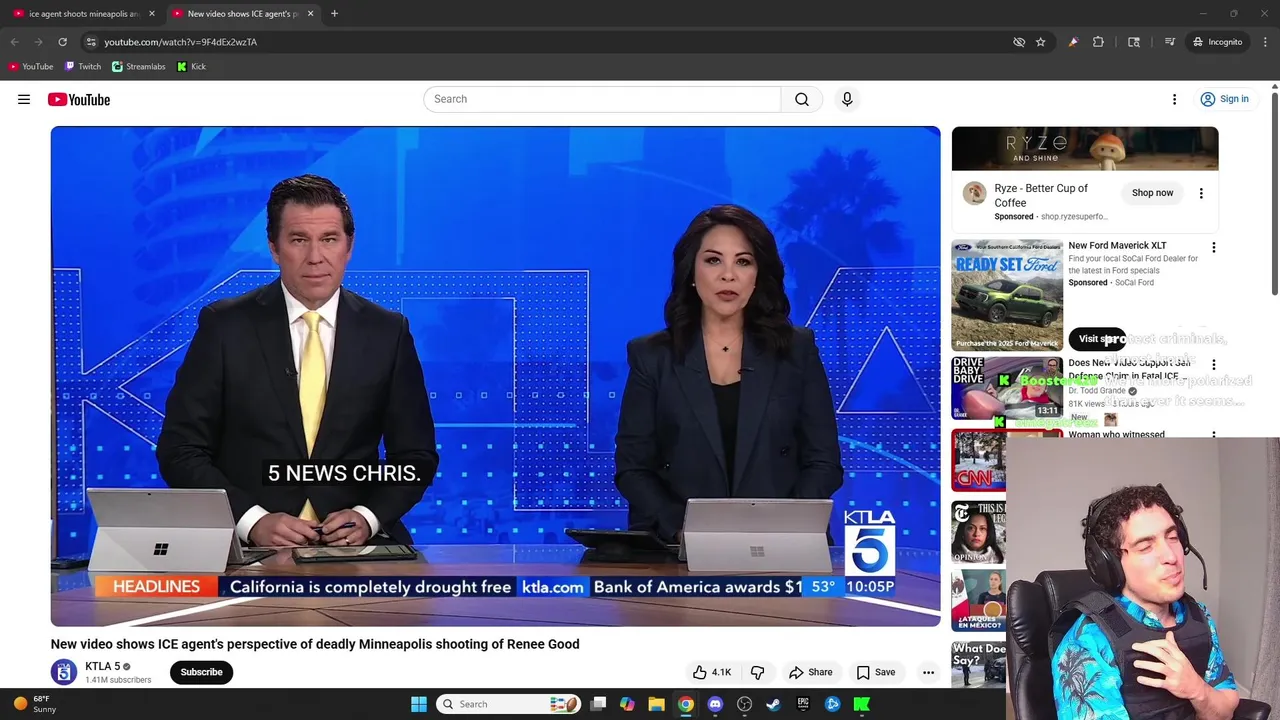This screenshot has width=1280, height=720.
Task: Open Kick app from the taskbar
Action: coord(861,704)
